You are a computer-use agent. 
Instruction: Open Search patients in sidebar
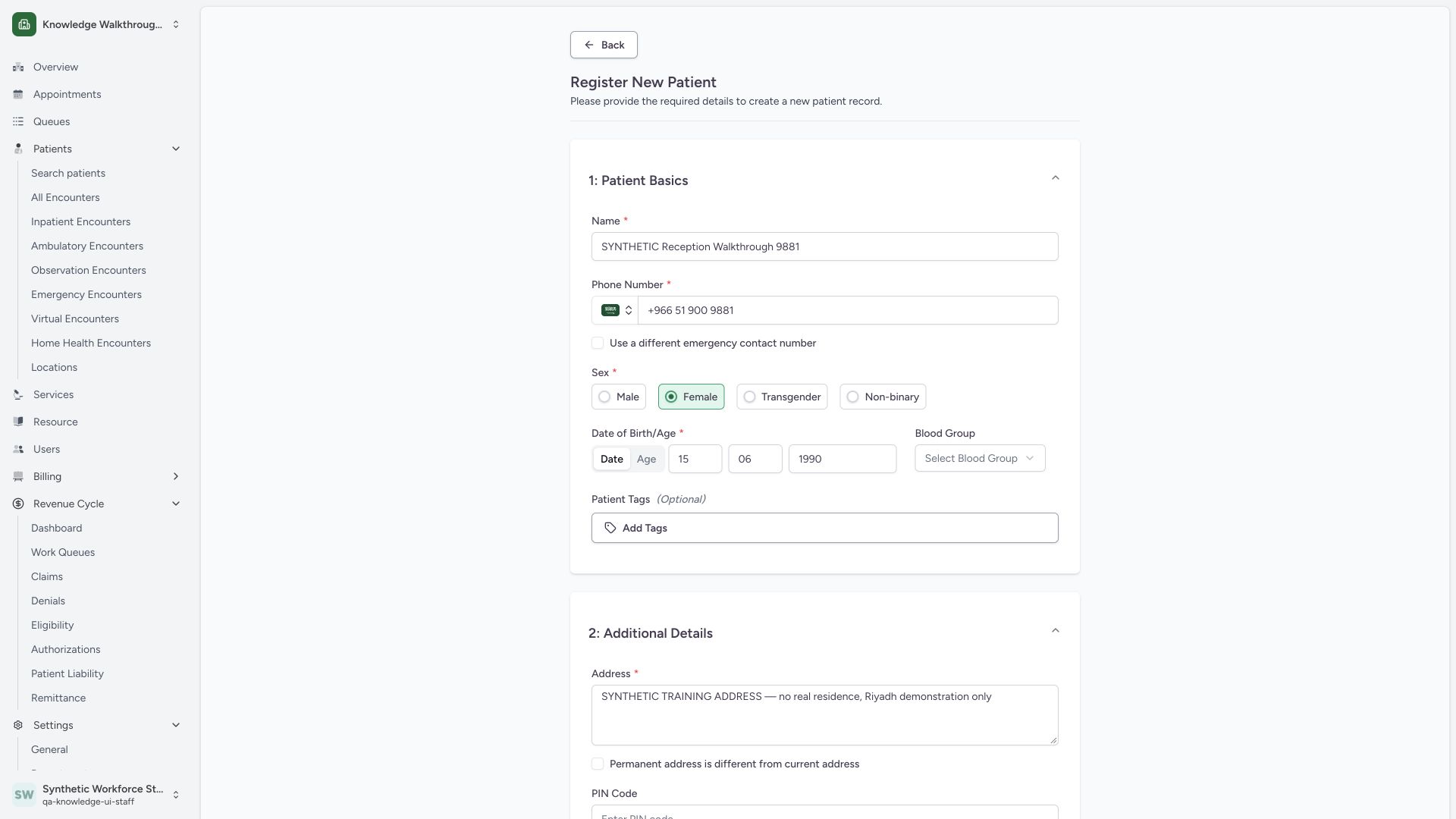point(68,173)
